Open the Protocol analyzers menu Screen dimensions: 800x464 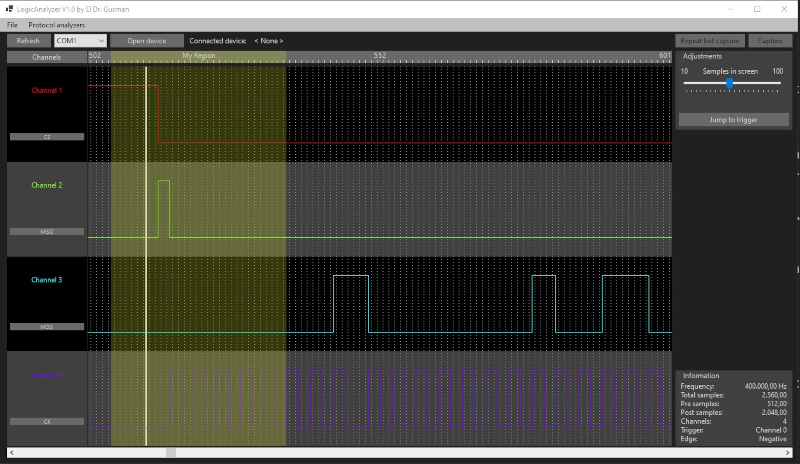[x=56, y=24]
